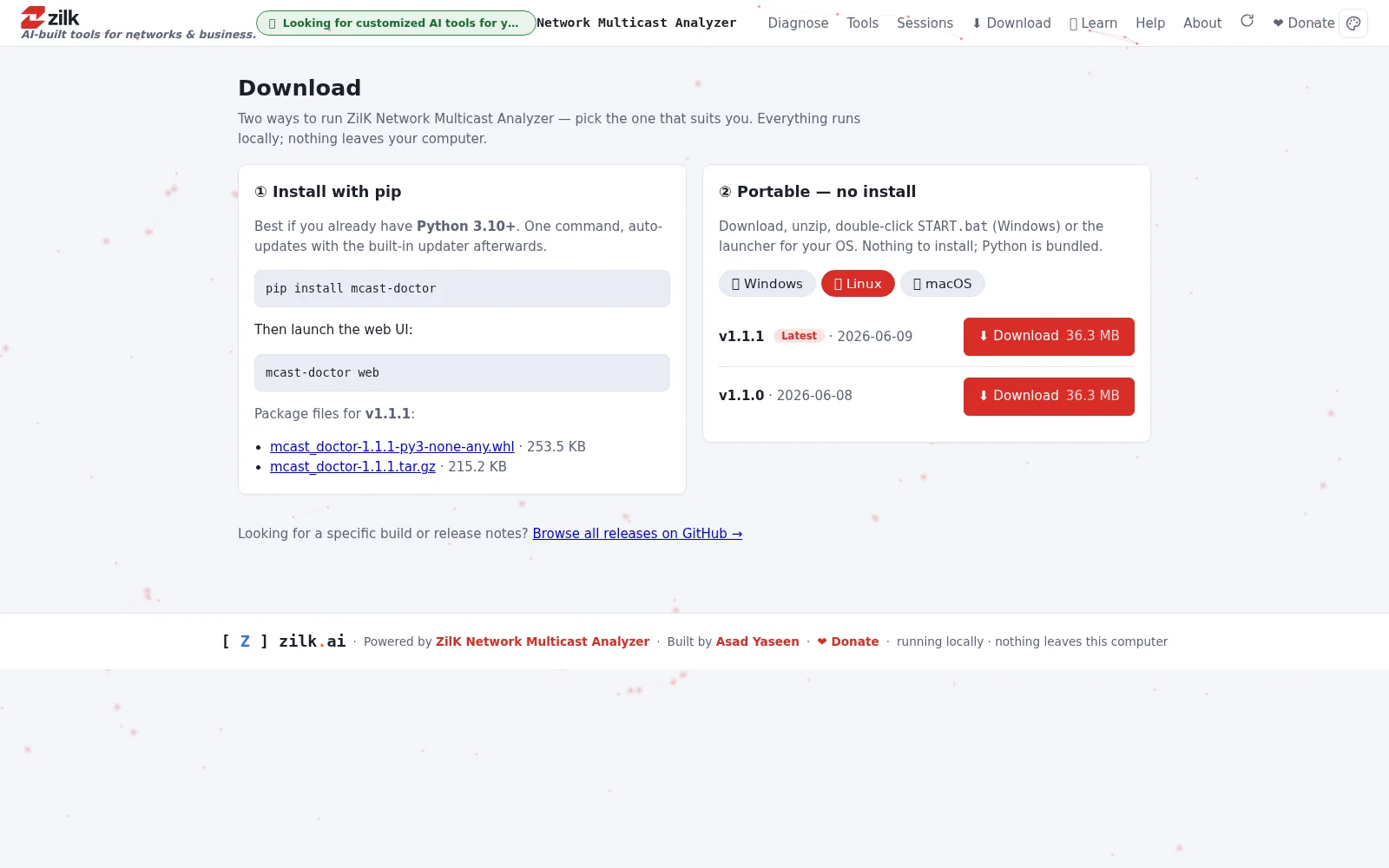This screenshot has height=868, width=1389.
Task: Click the refresh icon in navbar
Action: pos(1247,21)
